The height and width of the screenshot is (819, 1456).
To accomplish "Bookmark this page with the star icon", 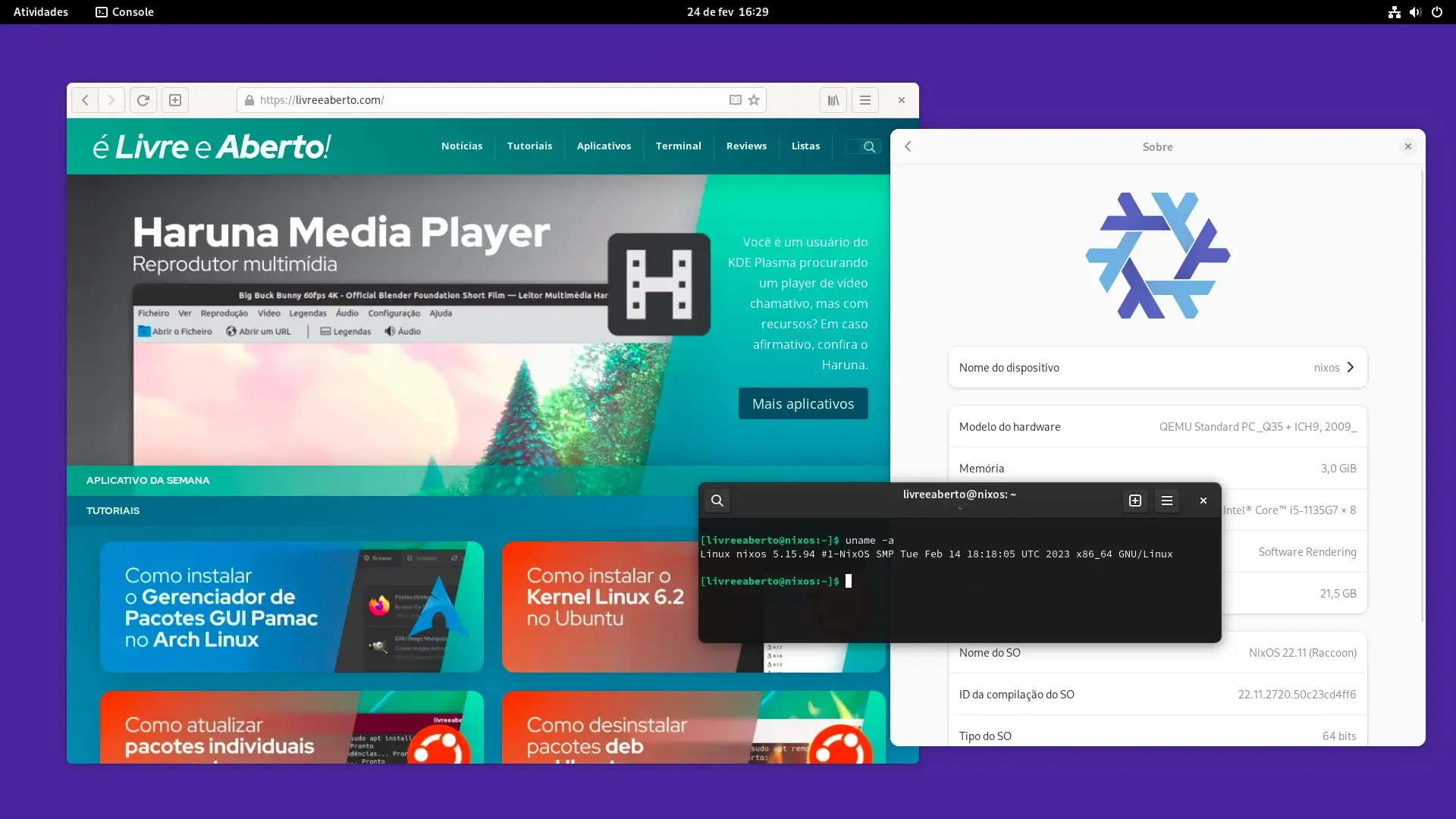I will pos(754,100).
